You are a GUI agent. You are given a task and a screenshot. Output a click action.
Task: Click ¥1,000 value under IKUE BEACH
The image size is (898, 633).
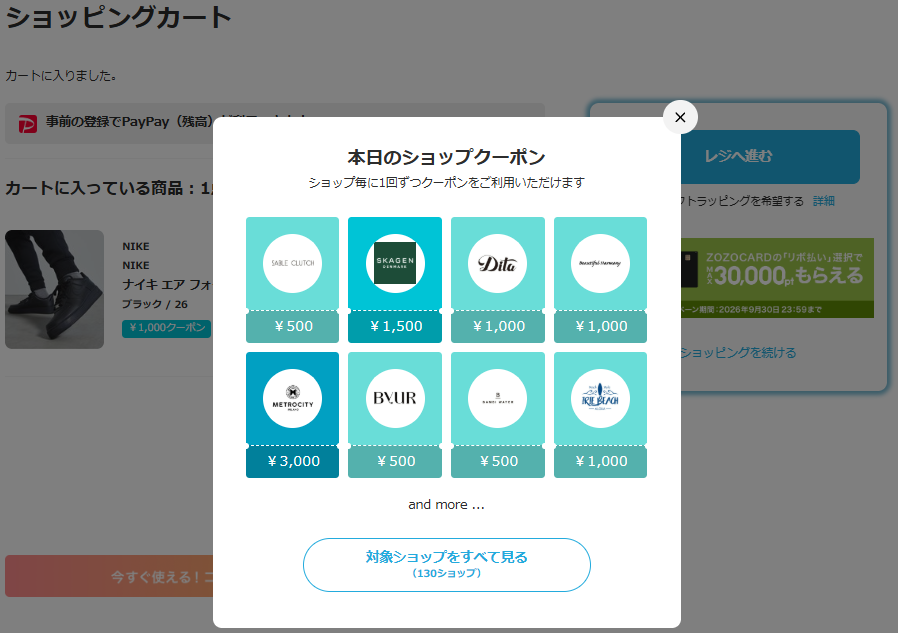pyautogui.click(x=601, y=461)
